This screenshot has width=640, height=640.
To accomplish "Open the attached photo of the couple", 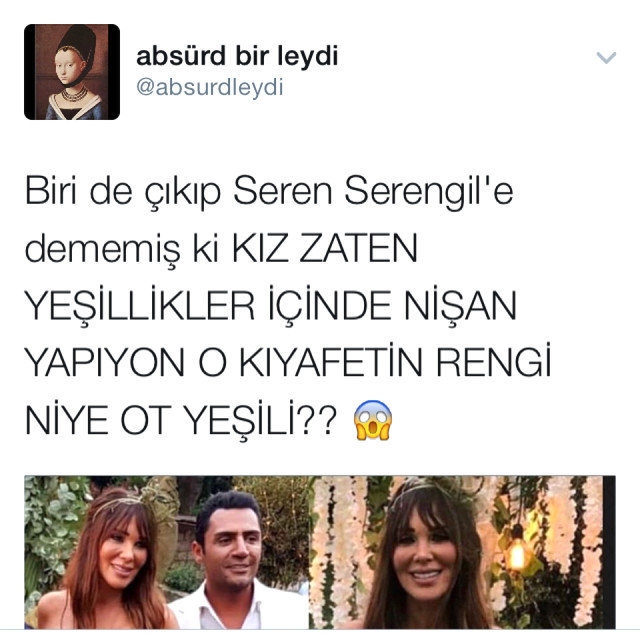I will (x=166, y=552).
